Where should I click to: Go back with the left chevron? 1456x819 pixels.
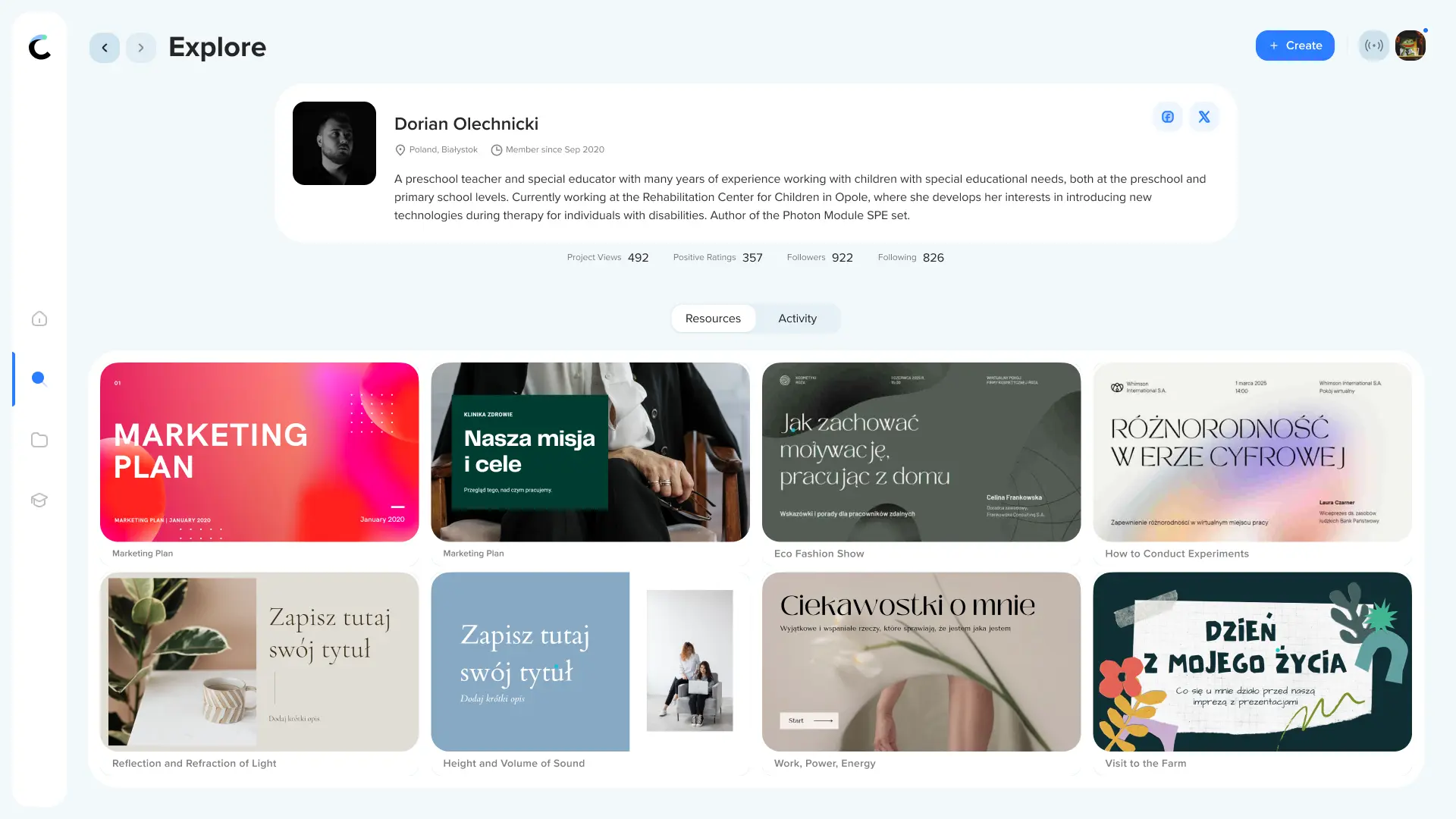[x=105, y=48]
